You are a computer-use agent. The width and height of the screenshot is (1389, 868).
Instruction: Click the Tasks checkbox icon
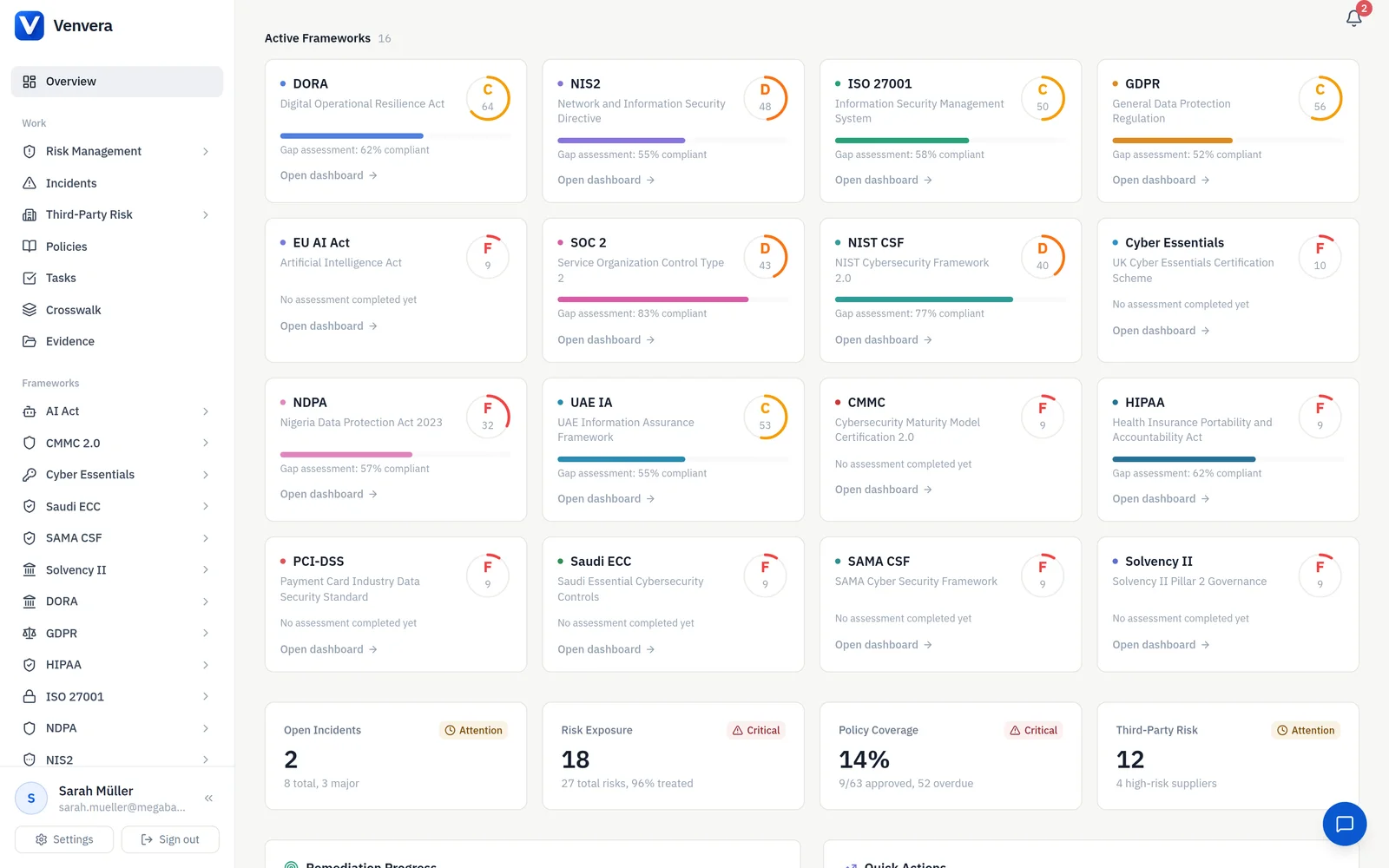click(30, 278)
